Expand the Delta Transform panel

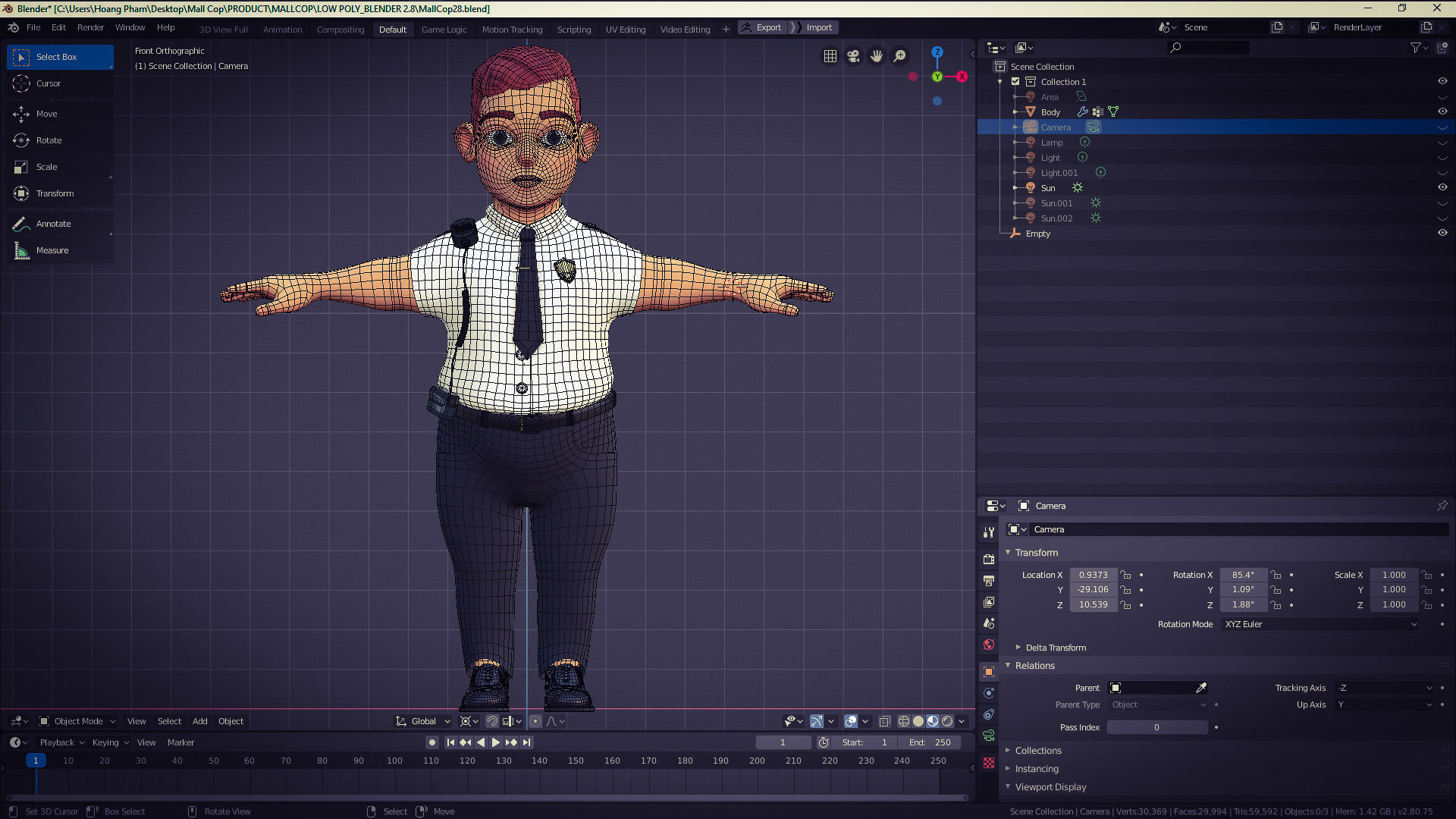point(1055,648)
